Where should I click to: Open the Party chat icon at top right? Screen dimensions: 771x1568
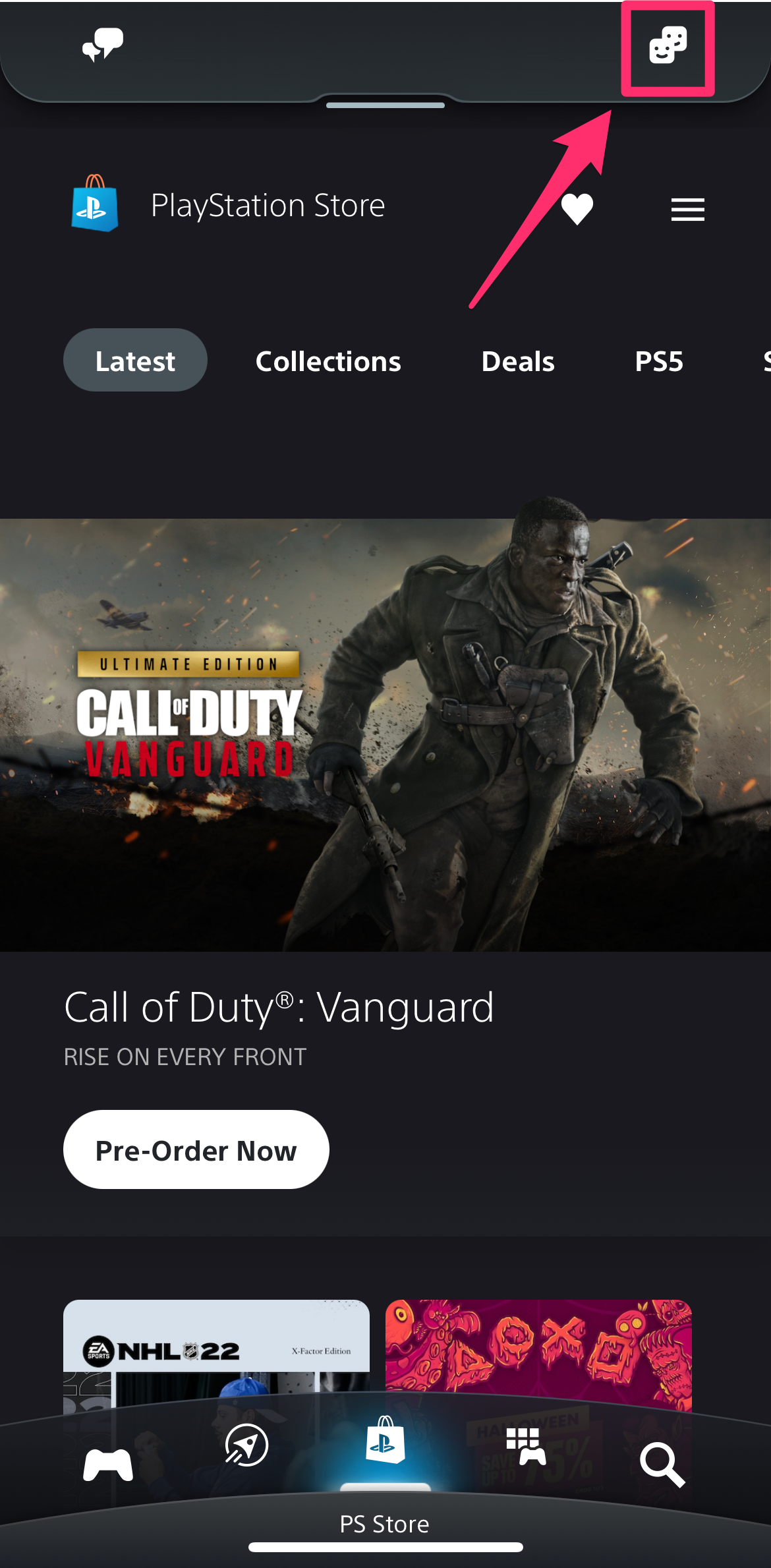tap(668, 45)
